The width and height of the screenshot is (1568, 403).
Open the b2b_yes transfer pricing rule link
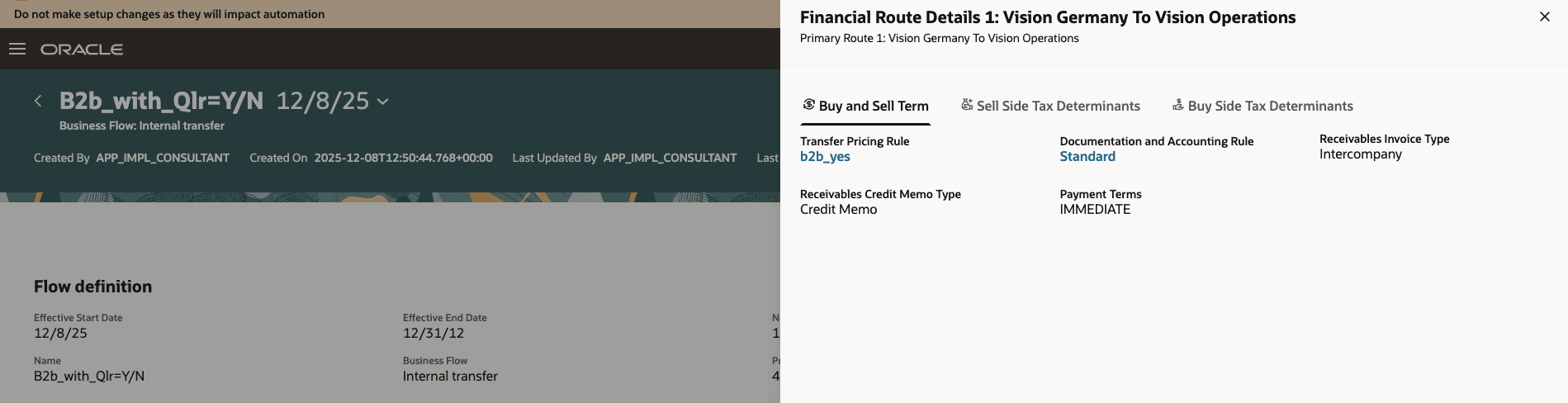825,157
